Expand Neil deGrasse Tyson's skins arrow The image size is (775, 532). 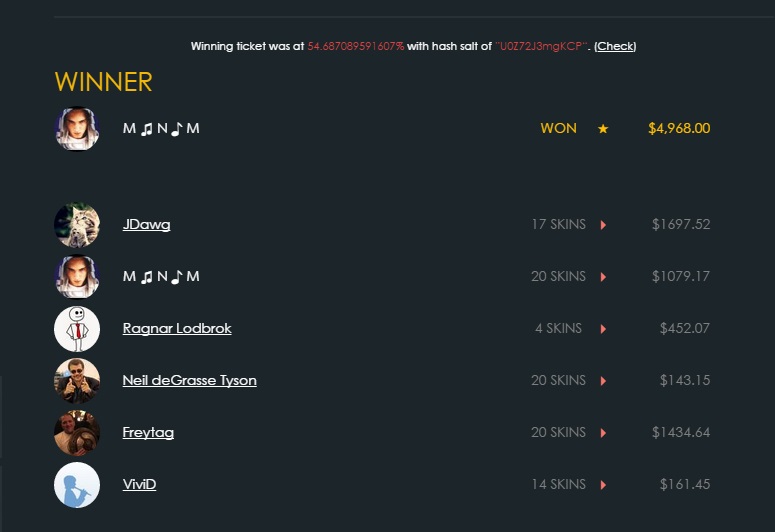pos(603,381)
